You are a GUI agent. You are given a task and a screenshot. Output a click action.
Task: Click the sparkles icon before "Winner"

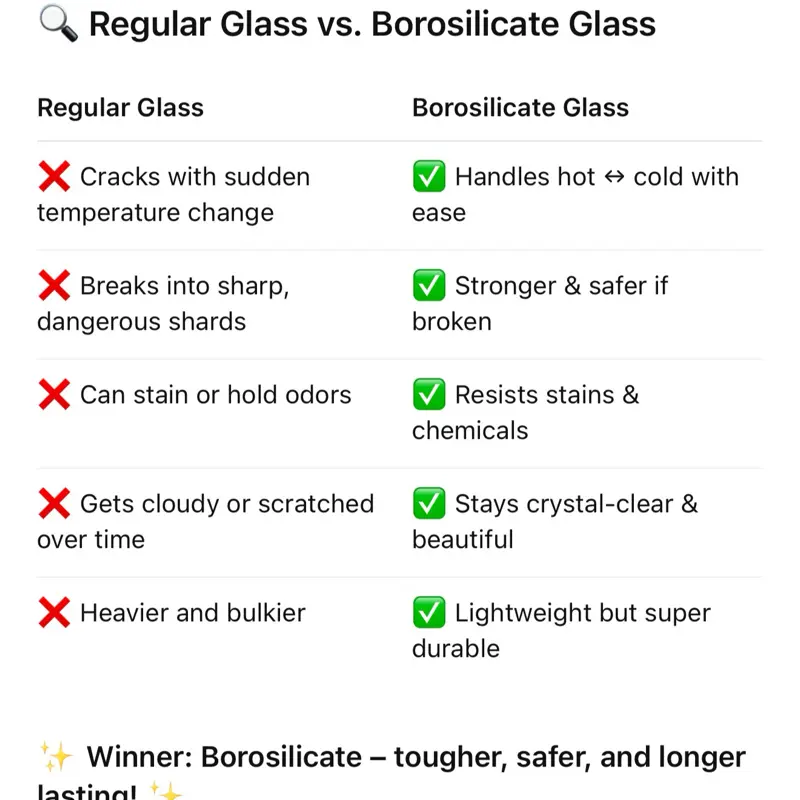click(x=56, y=757)
